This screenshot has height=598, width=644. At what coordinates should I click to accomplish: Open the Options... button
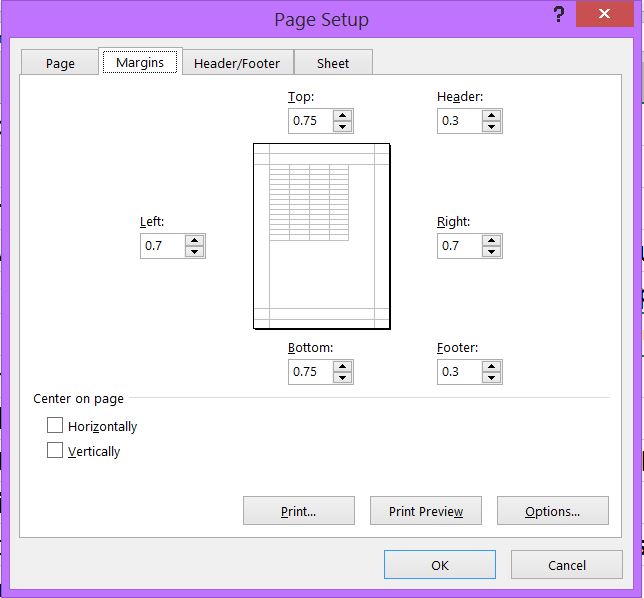[x=553, y=511]
